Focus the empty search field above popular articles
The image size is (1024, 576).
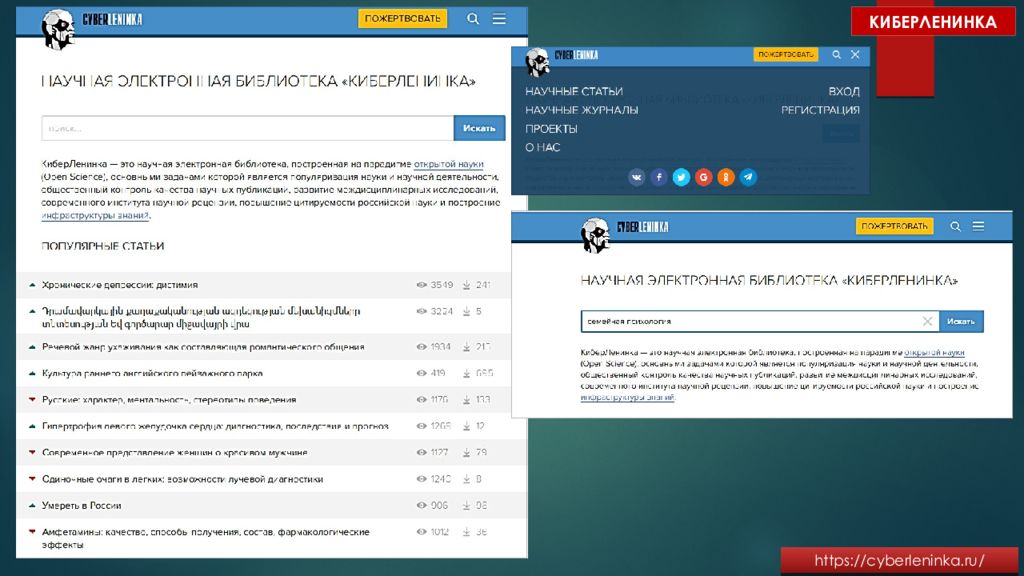248,128
